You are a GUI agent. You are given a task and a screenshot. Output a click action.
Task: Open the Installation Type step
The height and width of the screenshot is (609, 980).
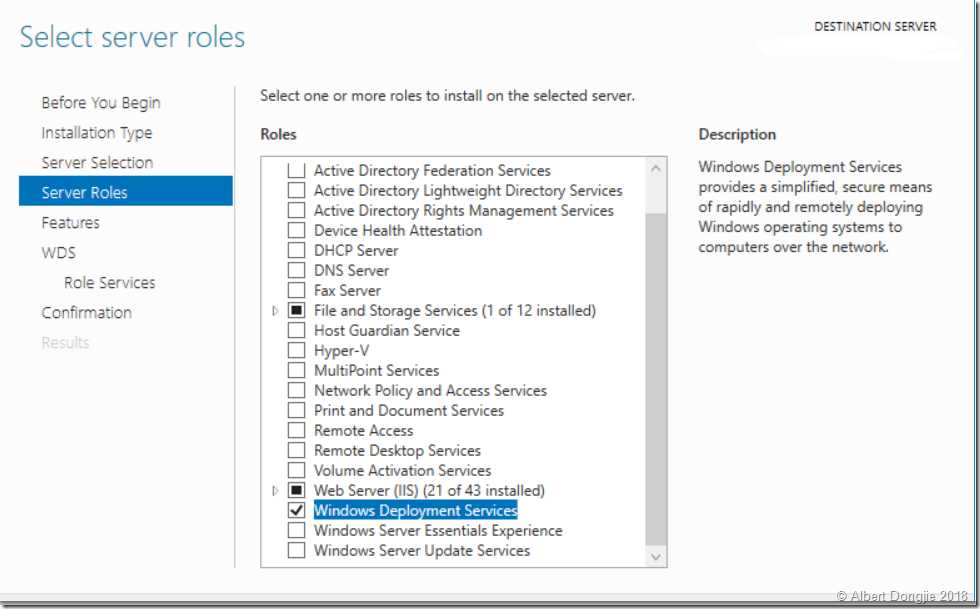click(x=97, y=133)
